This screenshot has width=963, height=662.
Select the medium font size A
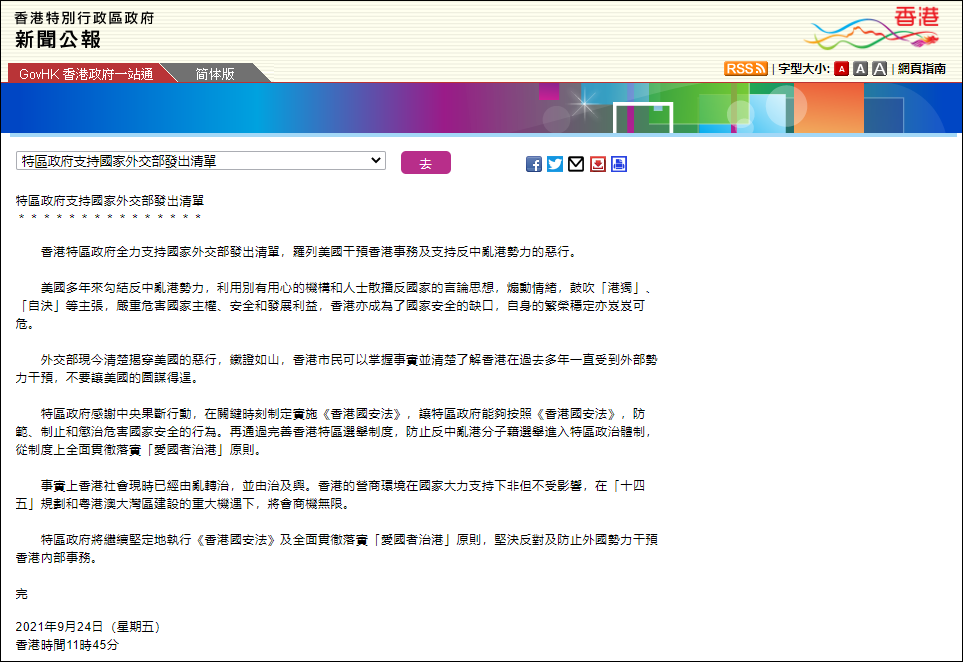tap(860, 69)
